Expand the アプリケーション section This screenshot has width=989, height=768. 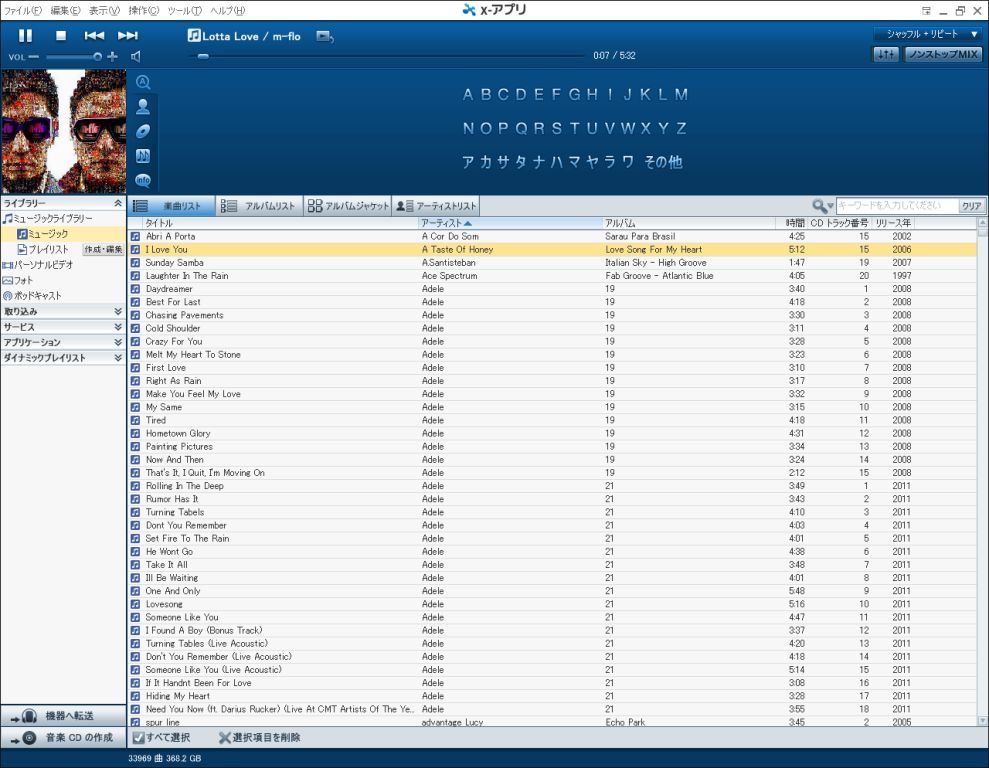118,342
